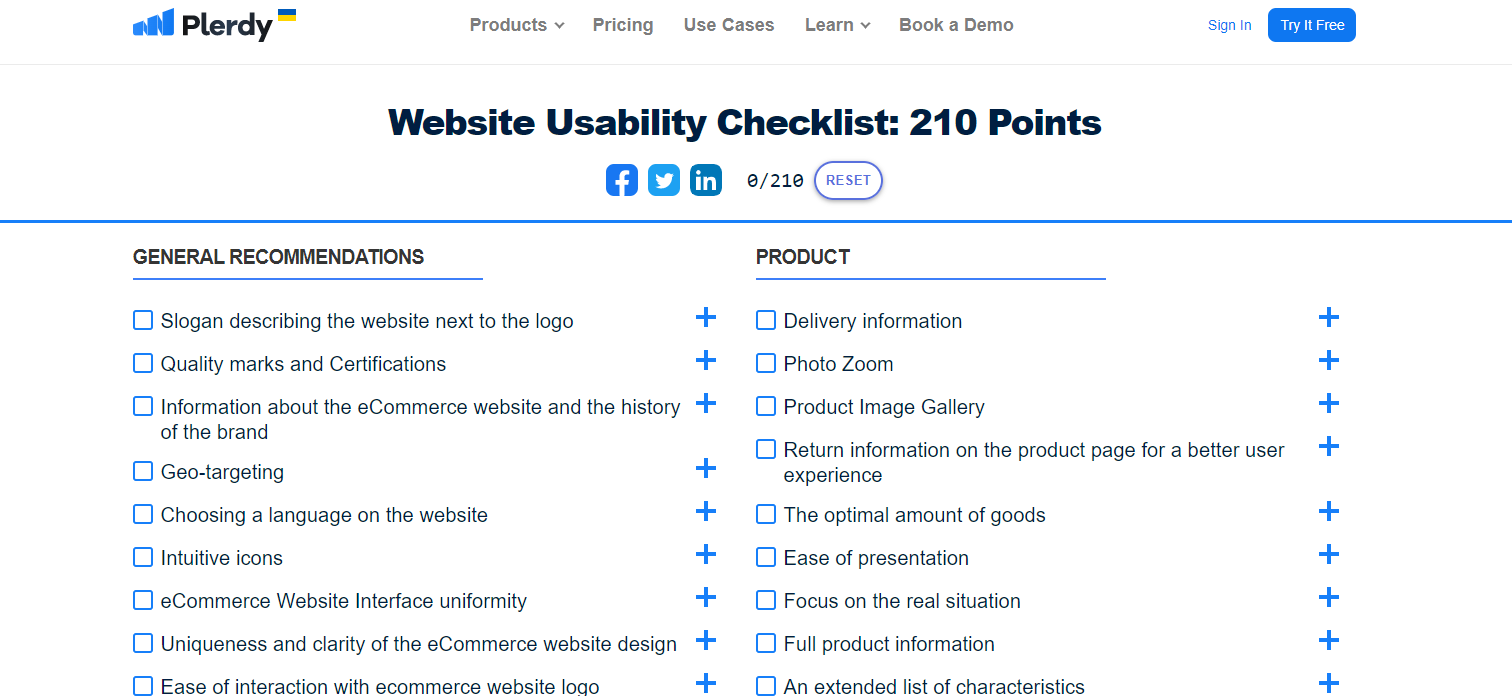Viewport: 1512px width, 696px height.
Task: Share the checklist on LinkedIn
Action: tap(705, 180)
